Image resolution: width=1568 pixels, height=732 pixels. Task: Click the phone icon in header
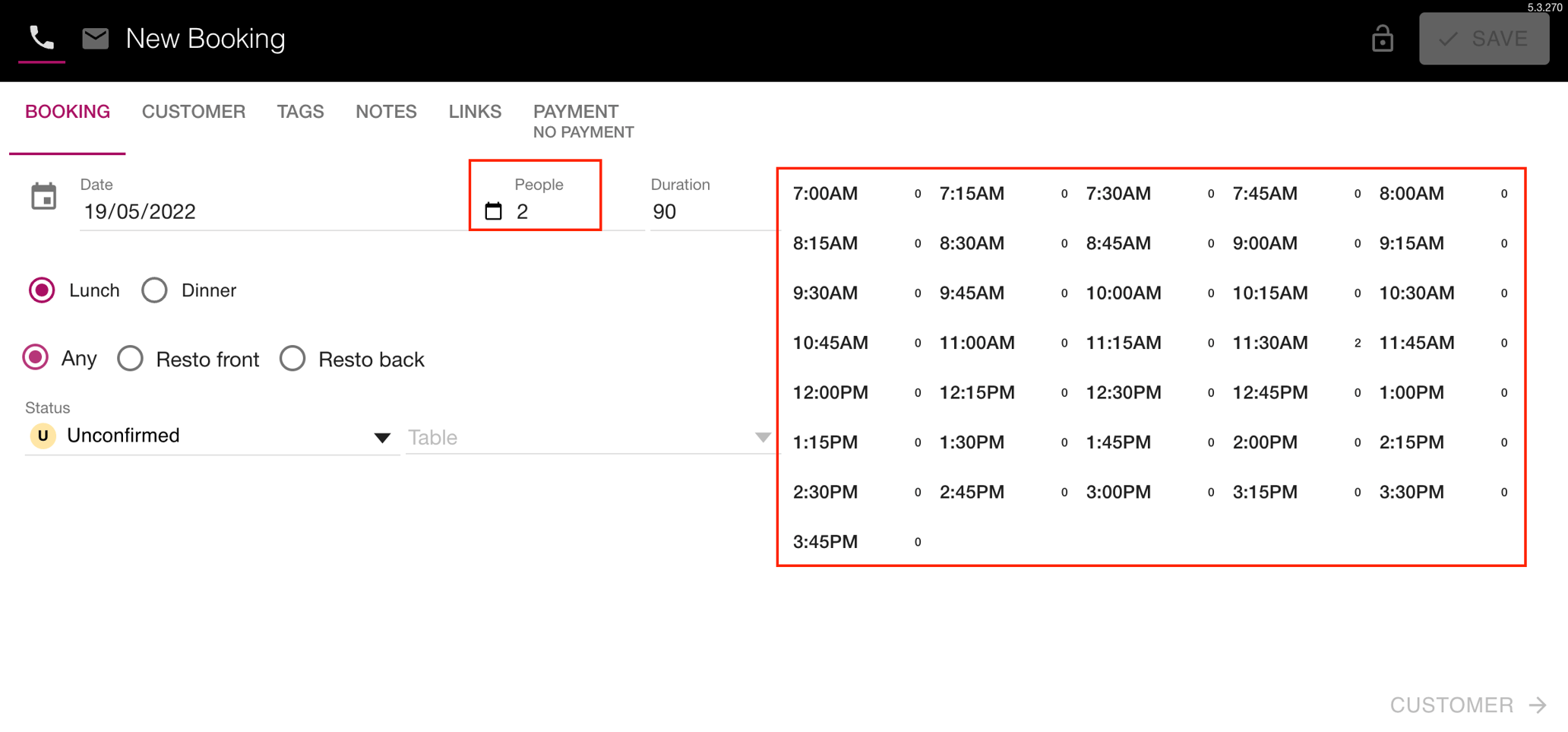pyautogui.click(x=41, y=38)
